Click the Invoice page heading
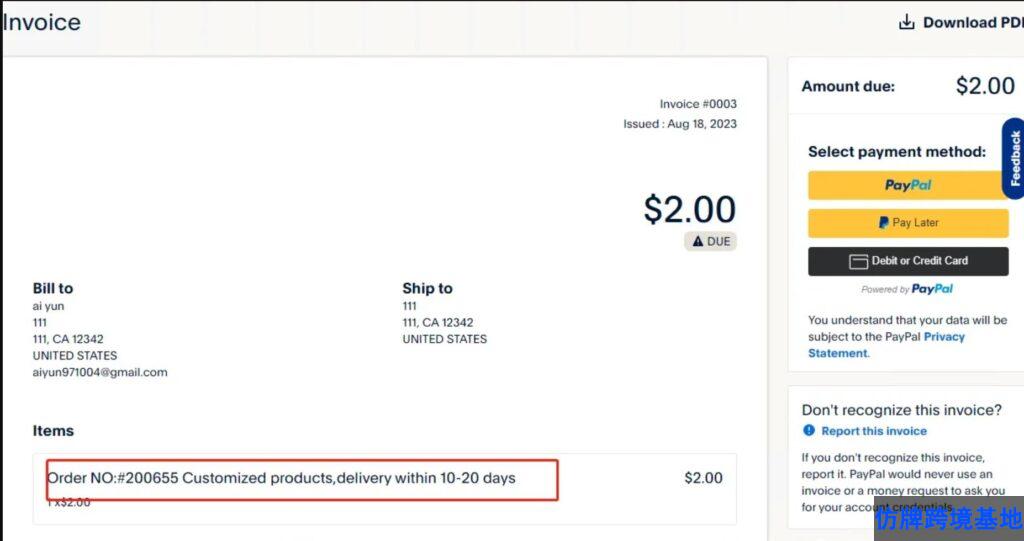 point(41,22)
